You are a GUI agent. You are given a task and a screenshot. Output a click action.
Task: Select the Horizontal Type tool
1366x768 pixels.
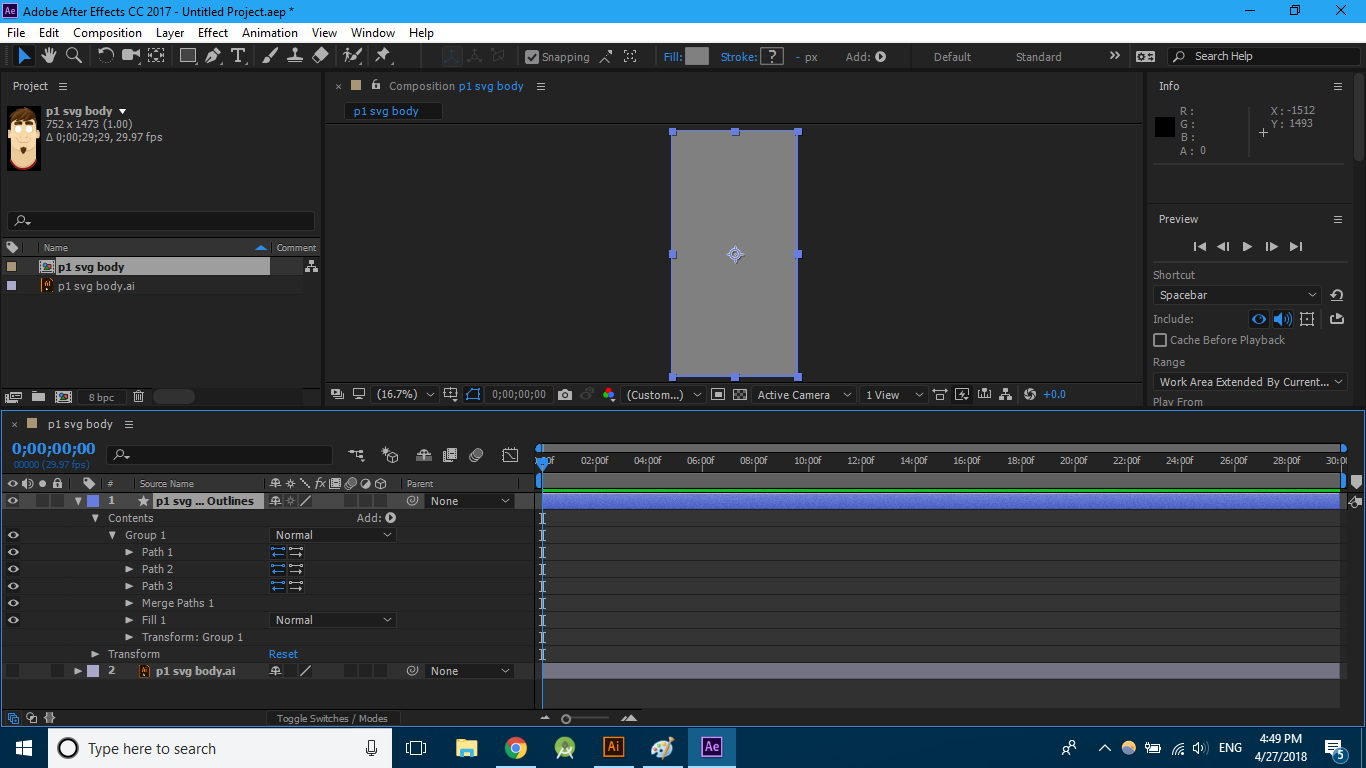pyautogui.click(x=238, y=56)
